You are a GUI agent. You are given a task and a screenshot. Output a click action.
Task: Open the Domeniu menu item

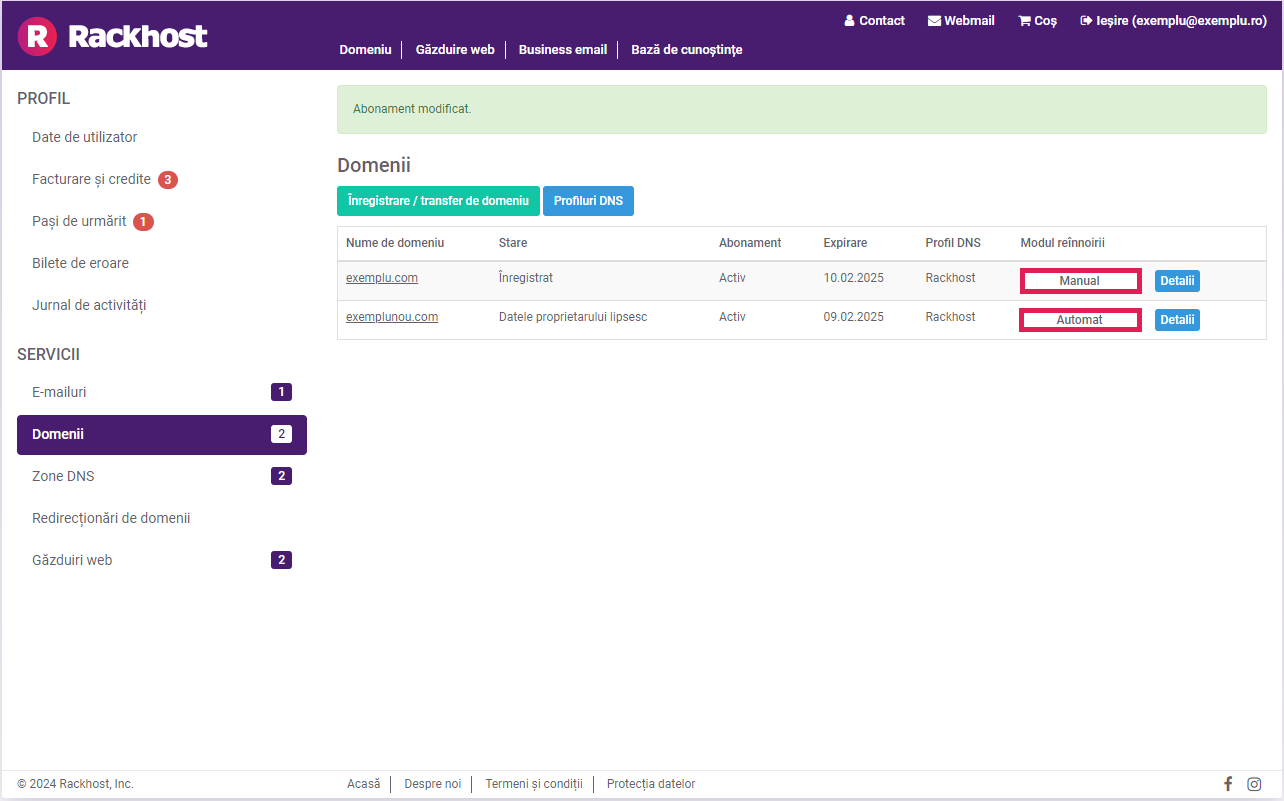[x=365, y=49]
